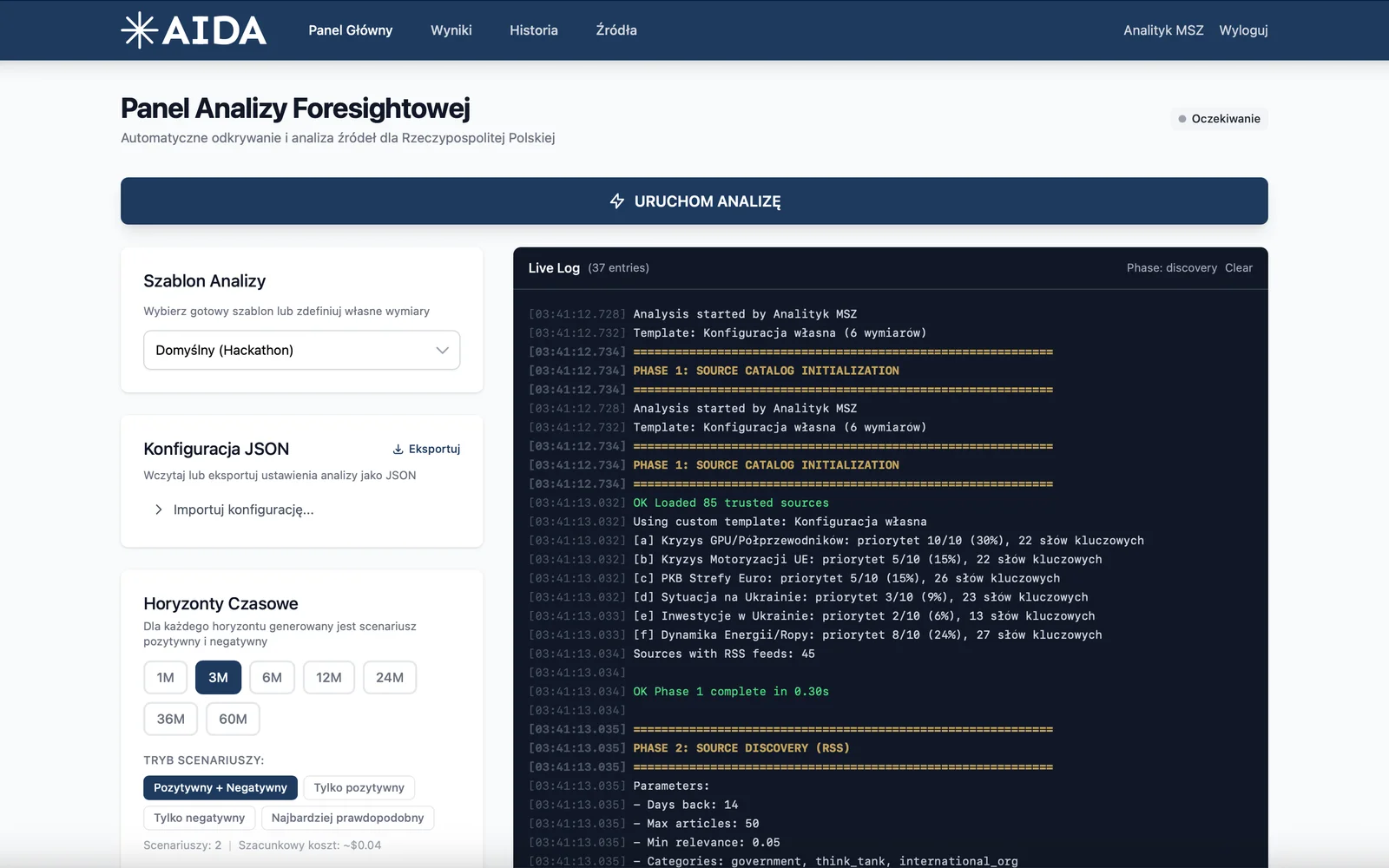Click log line Categories: government, think_tank
The width and height of the screenshot is (1389, 868).
tap(826, 862)
